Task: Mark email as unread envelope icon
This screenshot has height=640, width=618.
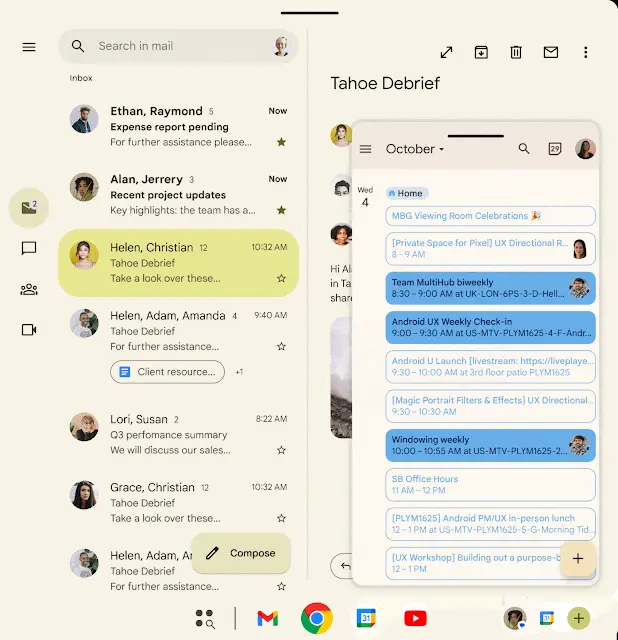Action: pyautogui.click(x=551, y=52)
